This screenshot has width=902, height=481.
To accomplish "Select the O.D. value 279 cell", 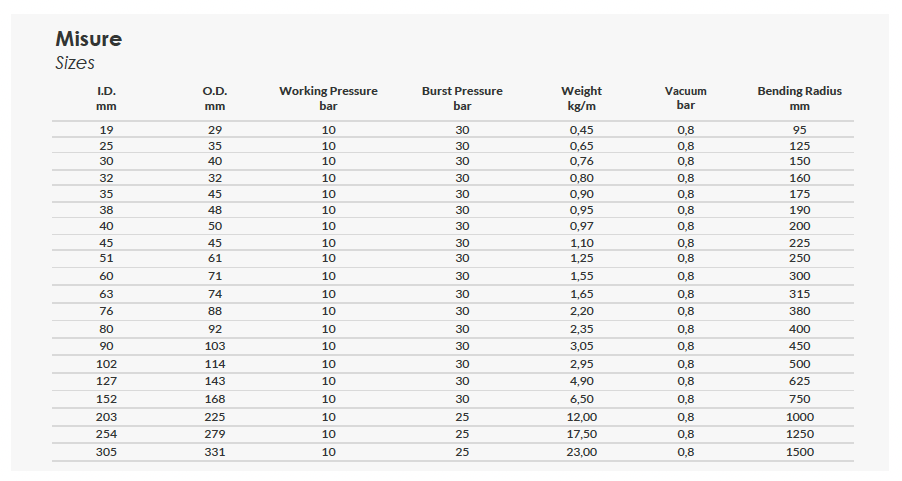I will point(215,434).
